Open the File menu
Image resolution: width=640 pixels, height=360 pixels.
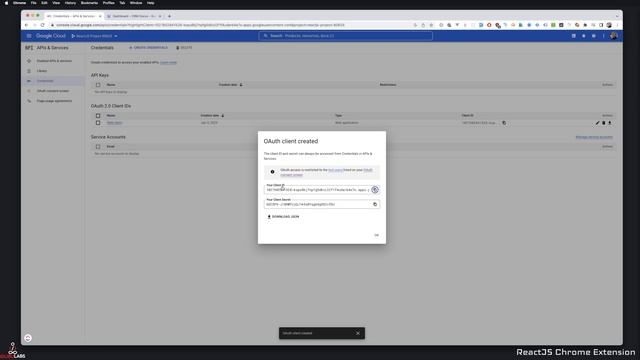click(33, 3)
